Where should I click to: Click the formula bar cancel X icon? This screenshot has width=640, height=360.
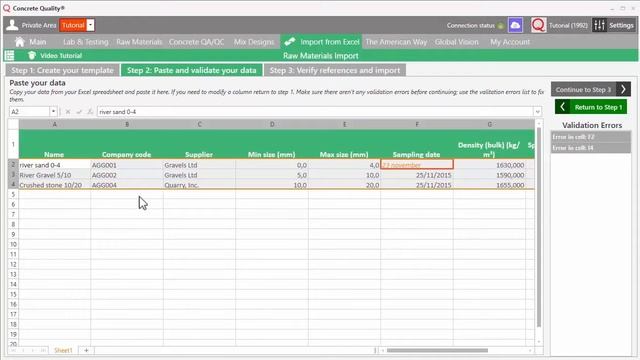[x=68, y=111]
